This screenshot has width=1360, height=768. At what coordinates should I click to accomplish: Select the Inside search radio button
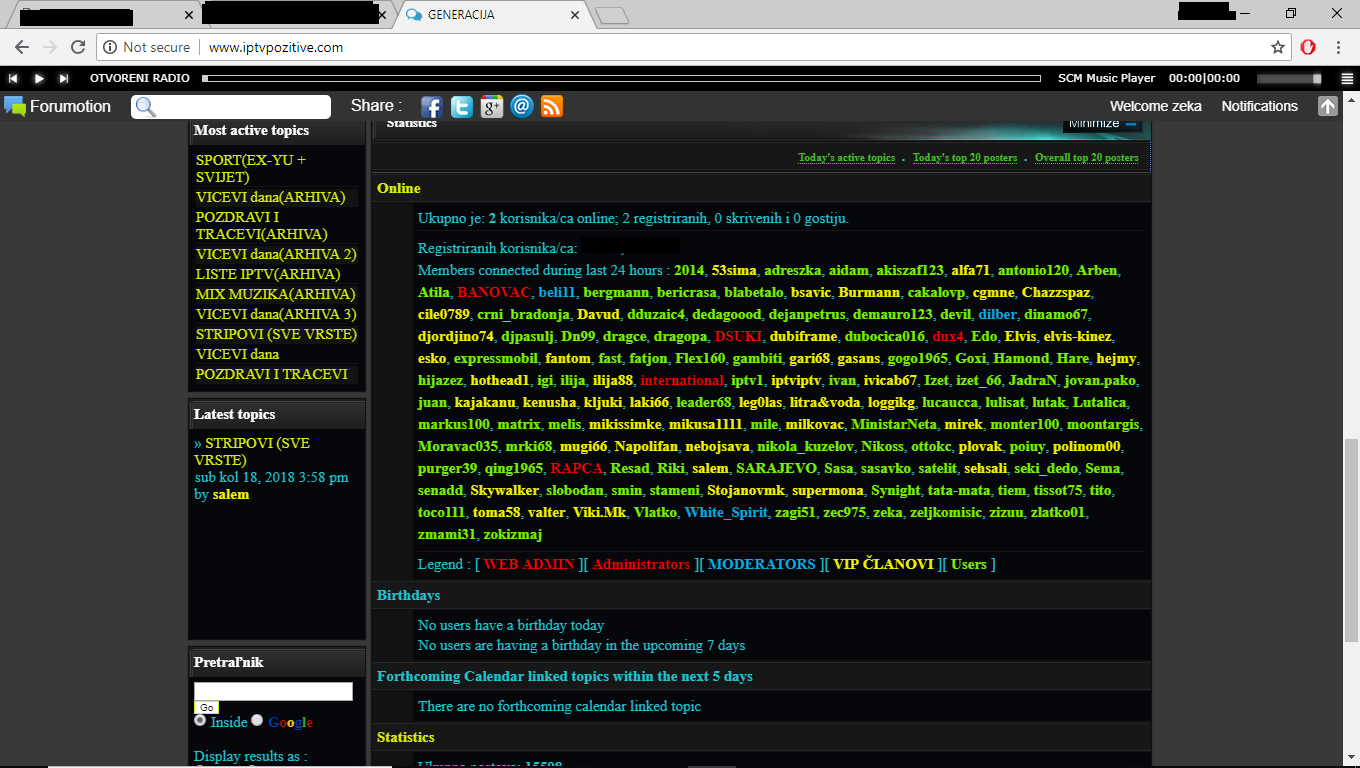coord(200,720)
